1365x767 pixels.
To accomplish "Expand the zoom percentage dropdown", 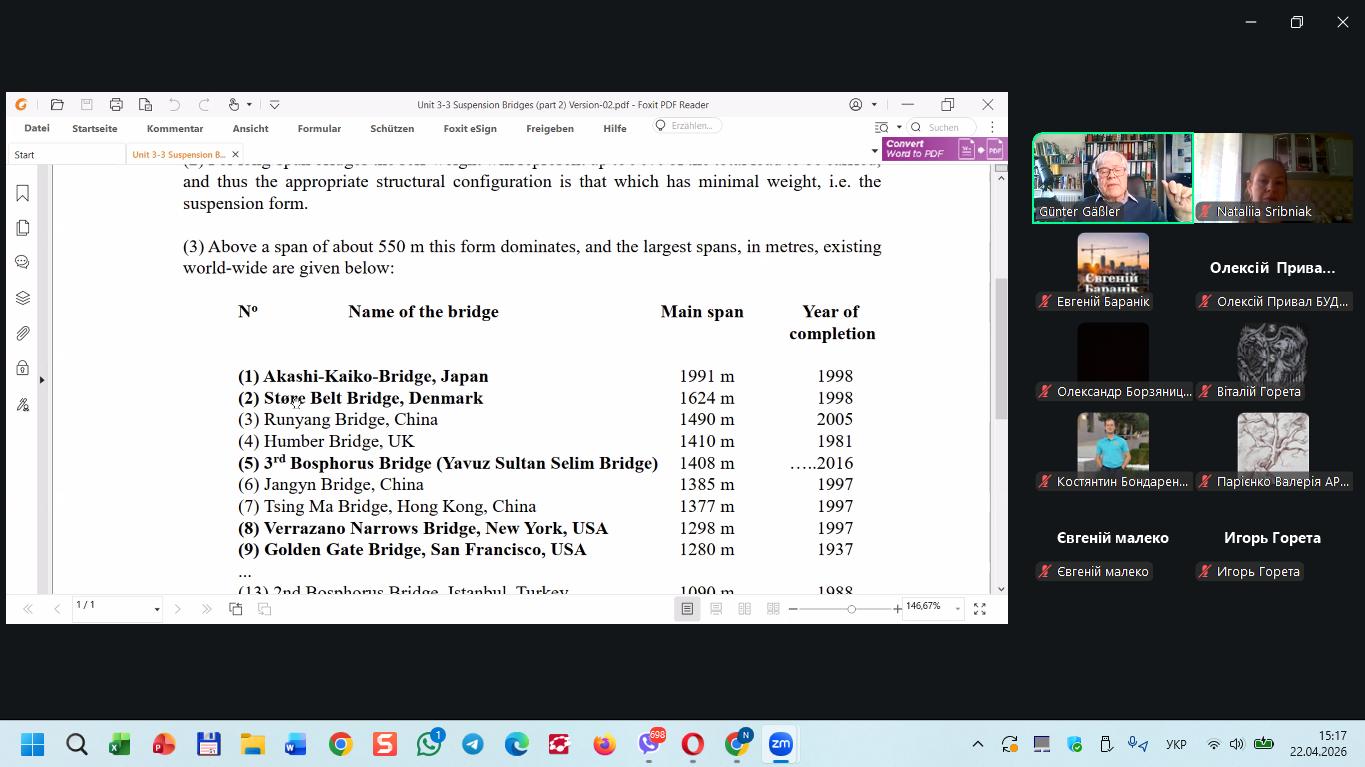I will (957, 608).
